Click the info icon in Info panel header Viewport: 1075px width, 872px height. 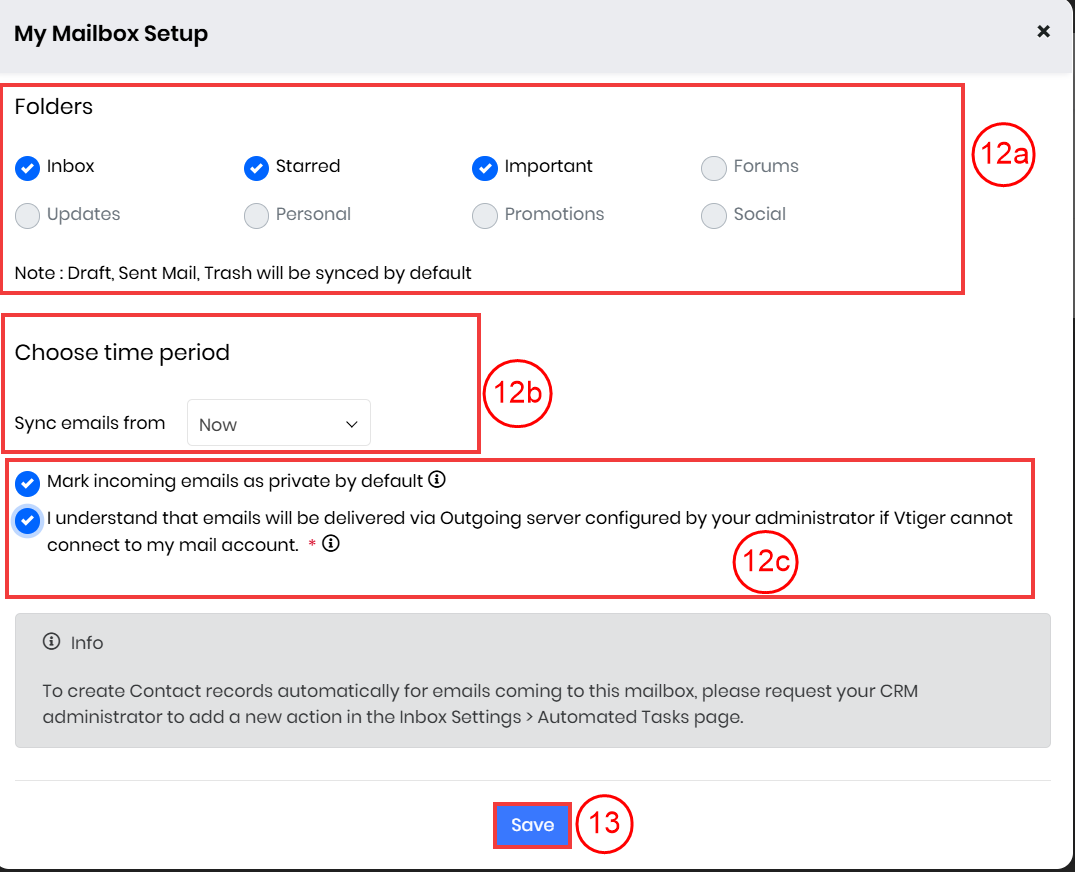point(52,642)
